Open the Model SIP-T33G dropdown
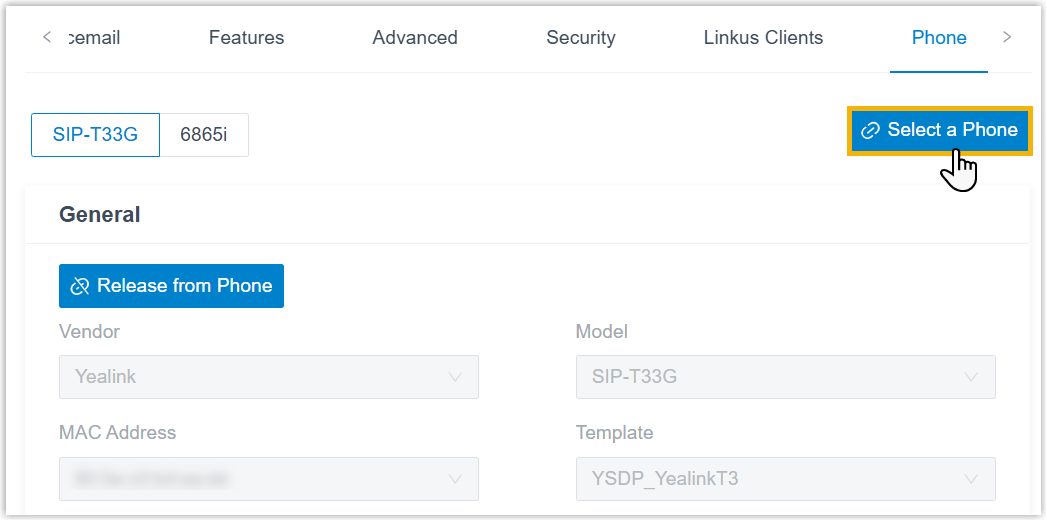 (785, 377)
